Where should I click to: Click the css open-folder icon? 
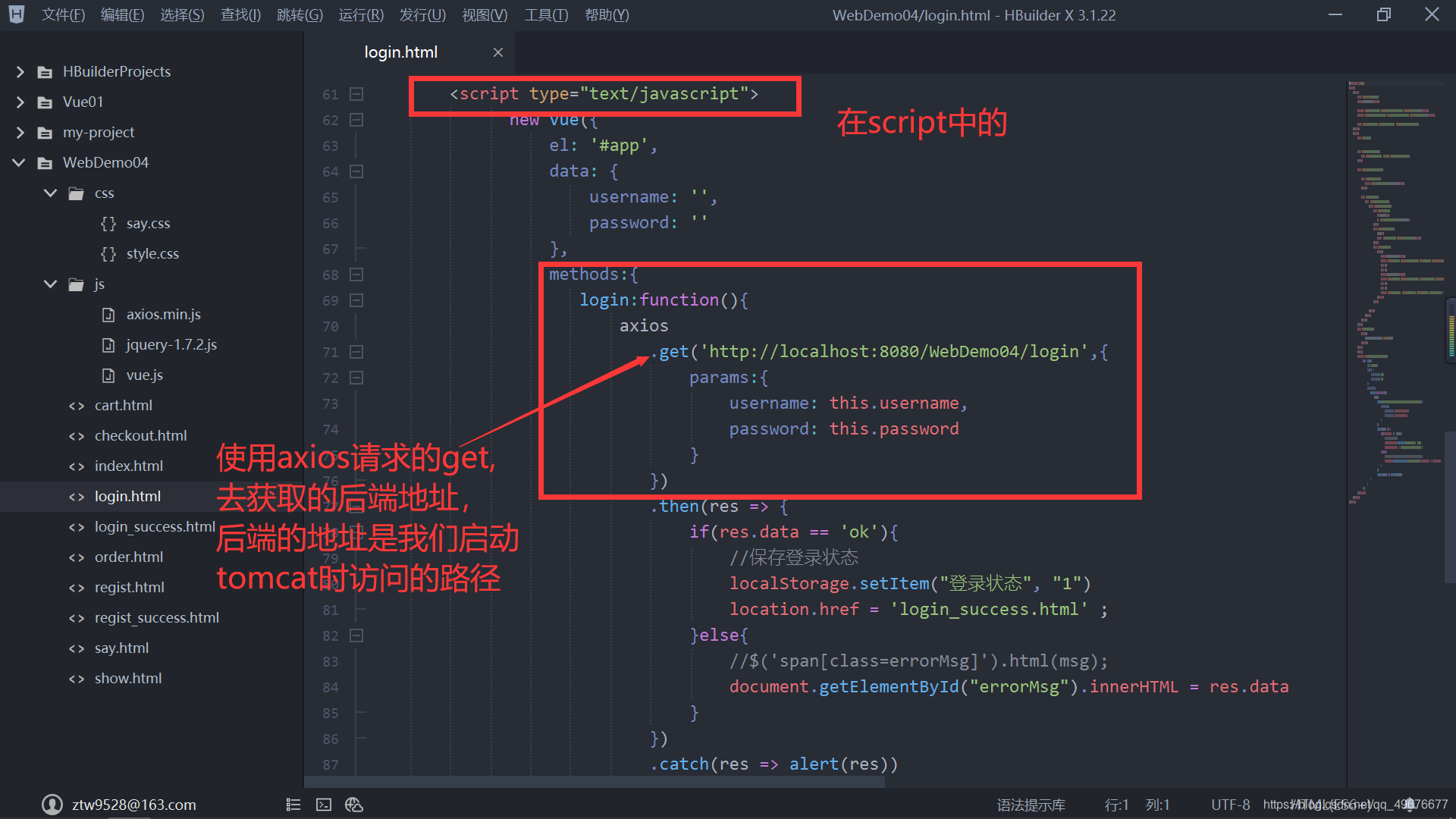[x=76, y=193]
